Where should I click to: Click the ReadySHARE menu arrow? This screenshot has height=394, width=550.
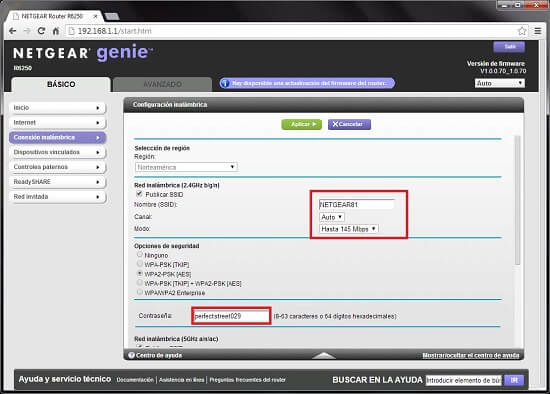tap(98, 182)
